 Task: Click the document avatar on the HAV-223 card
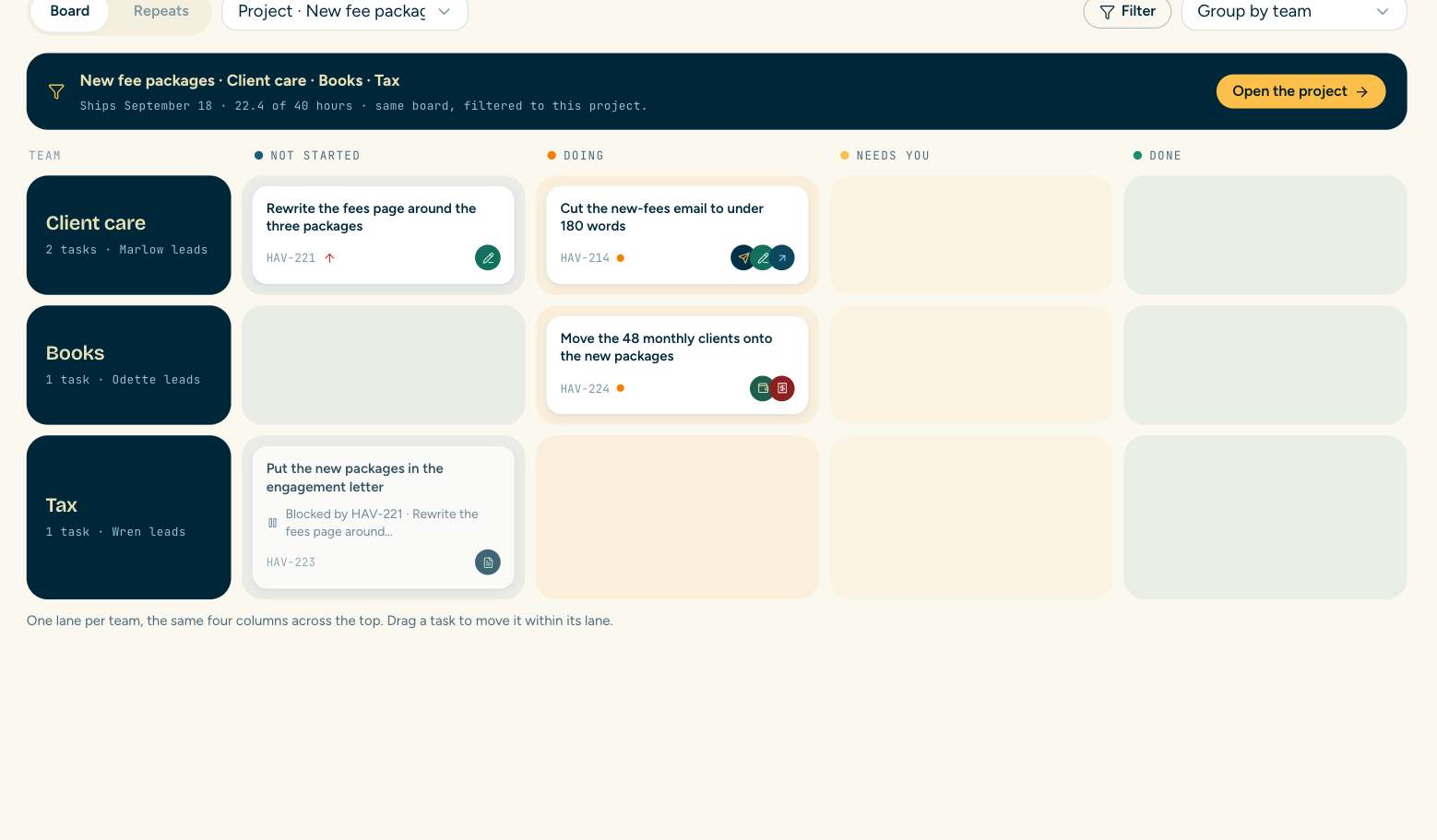488,562
